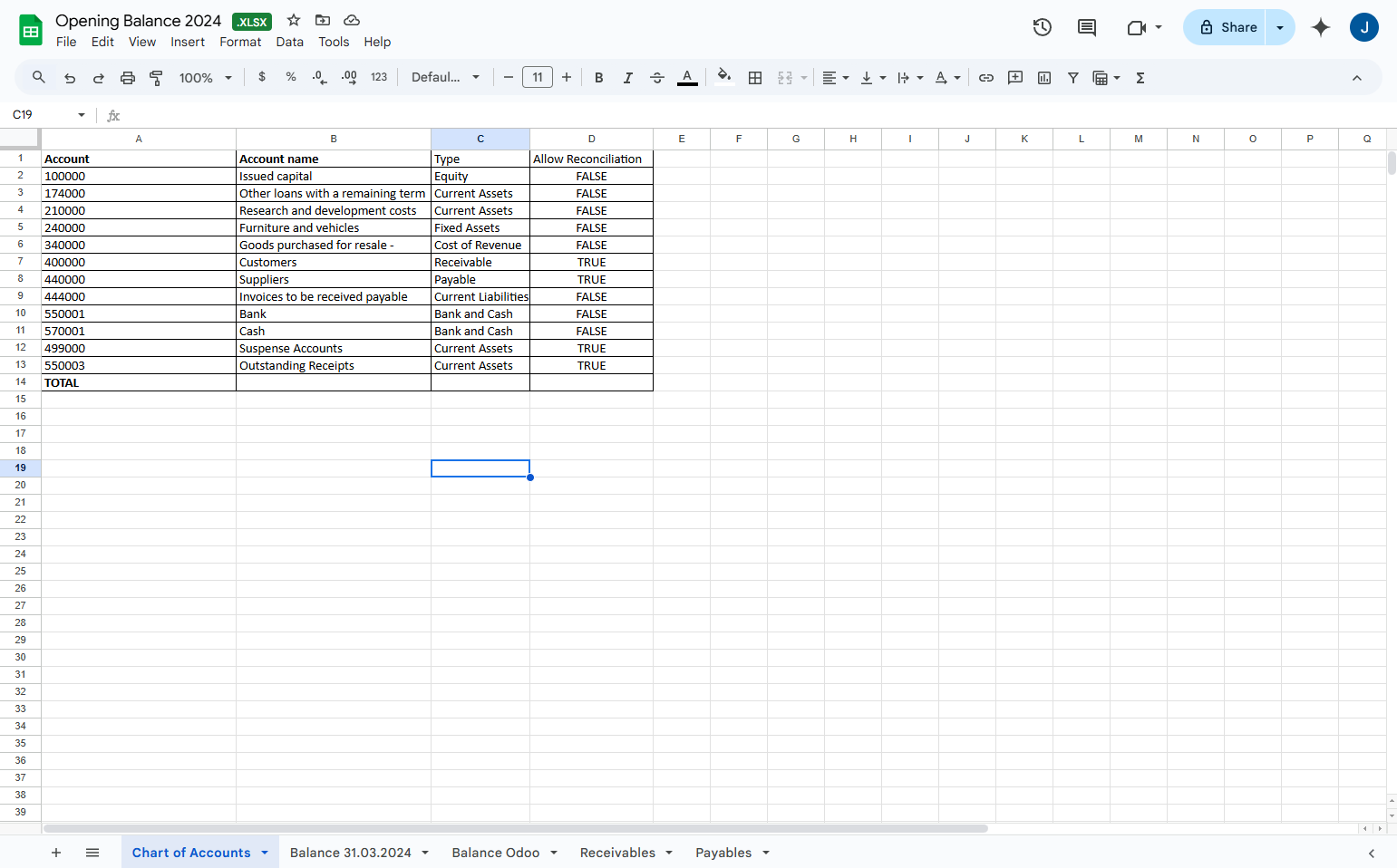Screen dimensions: 1397x868
Task: Print the spreadsheet using printer icon
Action: [128, 78]
